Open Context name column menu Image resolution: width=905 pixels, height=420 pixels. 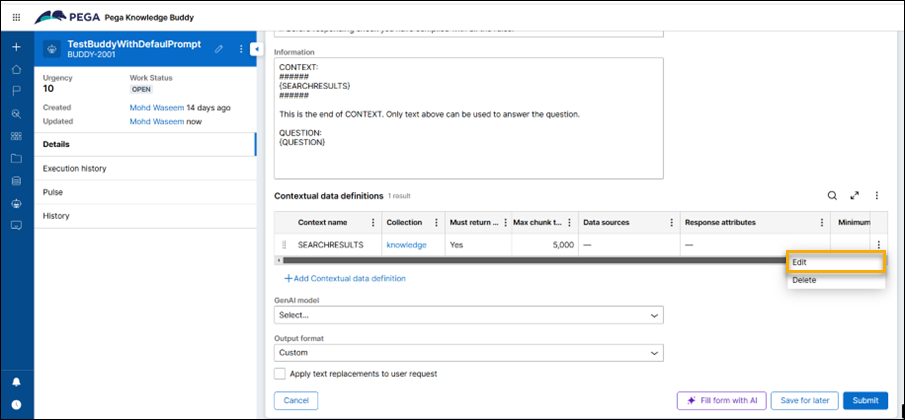coord(373,223)
